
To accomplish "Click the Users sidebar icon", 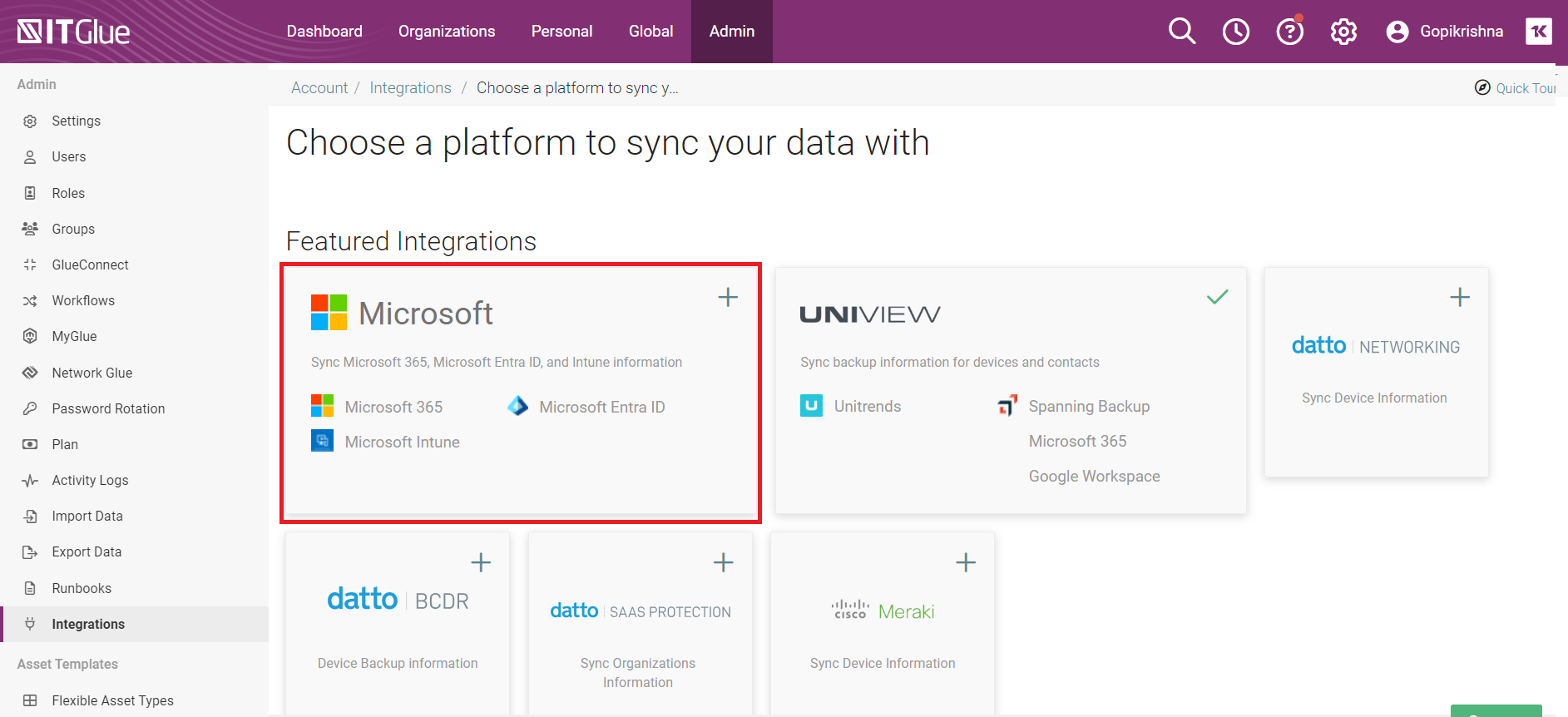I will coord(30,156).
